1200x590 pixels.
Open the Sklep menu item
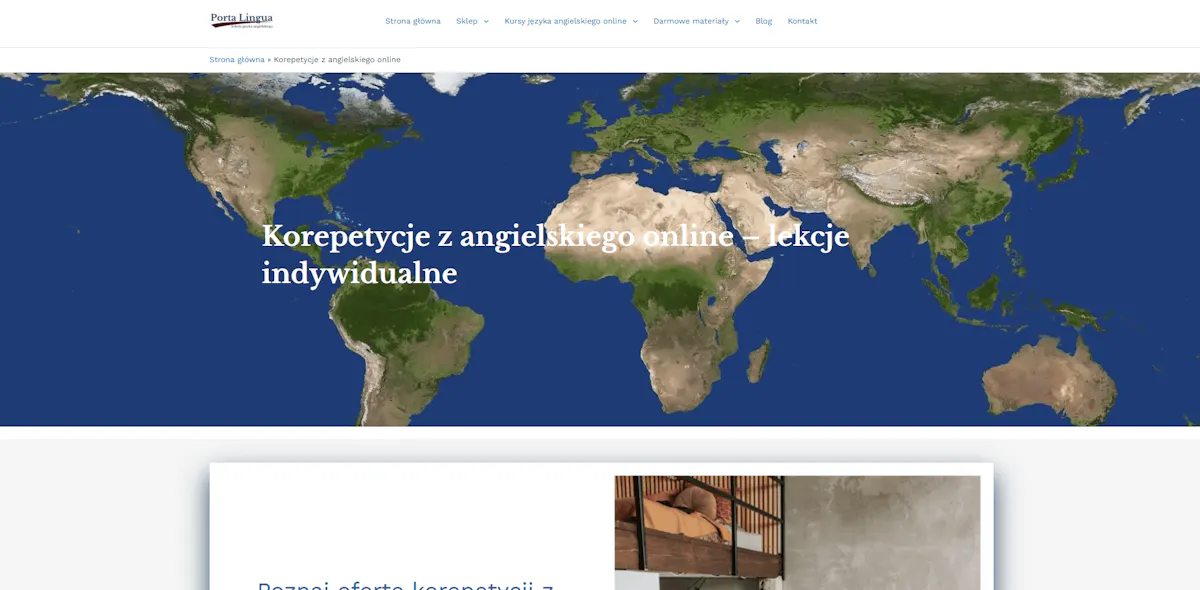click(x=467, y=21)
